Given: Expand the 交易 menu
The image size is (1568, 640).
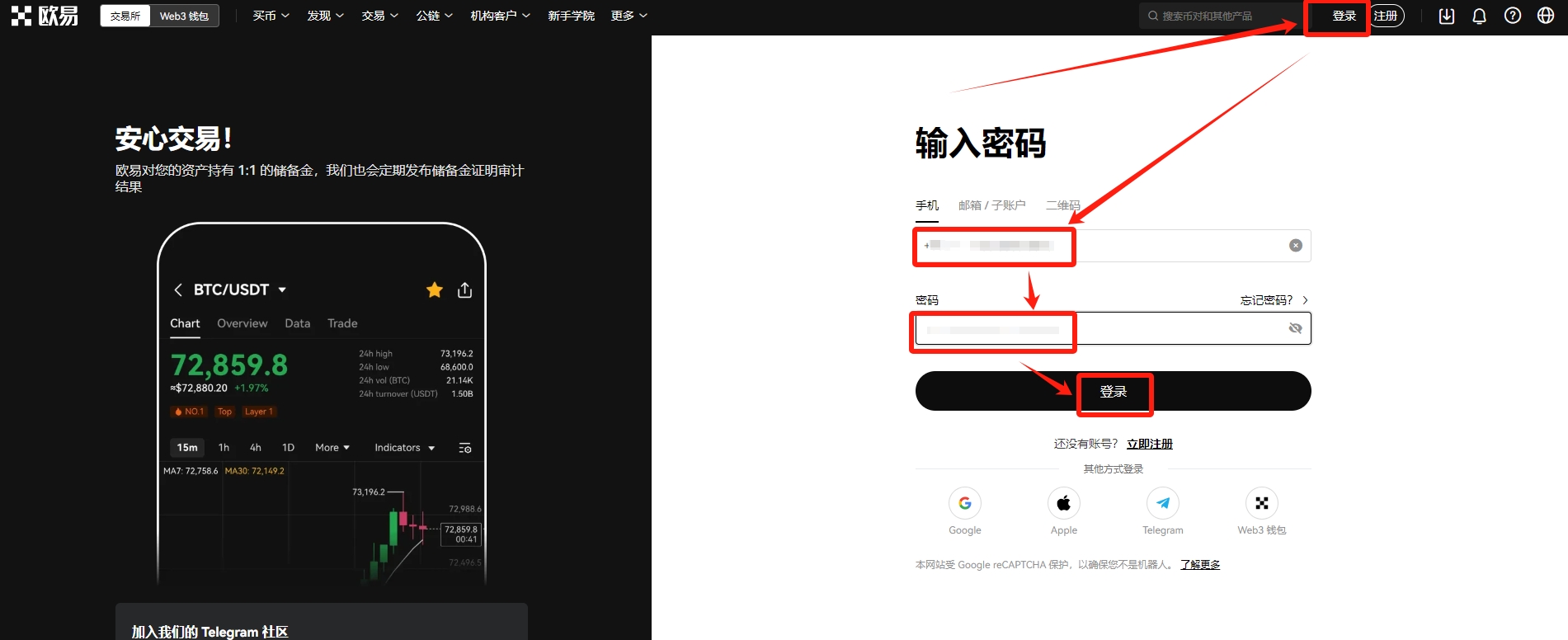Looking at the screenshot, I should [x=380, y=16].
